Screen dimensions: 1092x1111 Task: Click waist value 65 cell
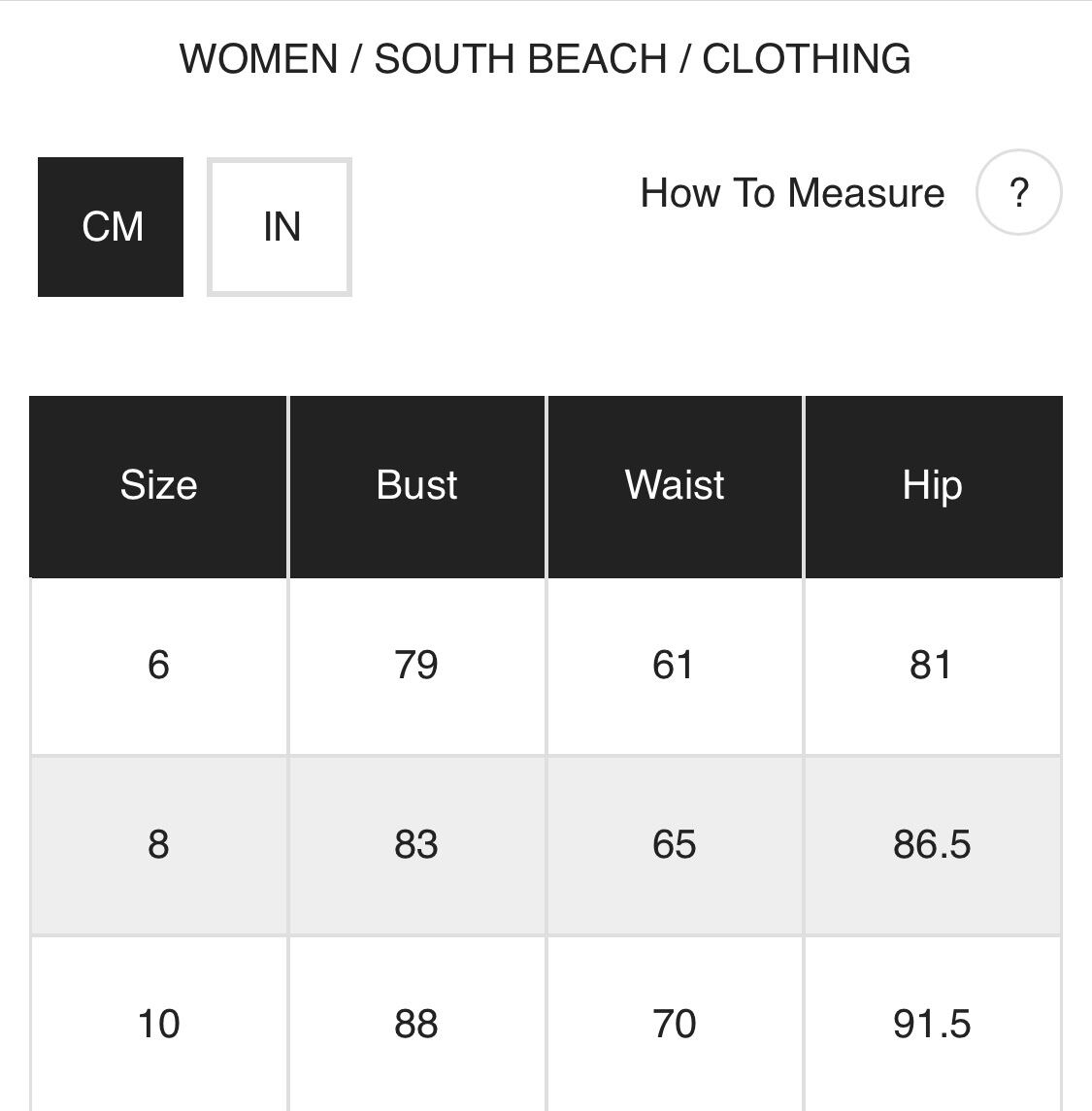[675, 844]
